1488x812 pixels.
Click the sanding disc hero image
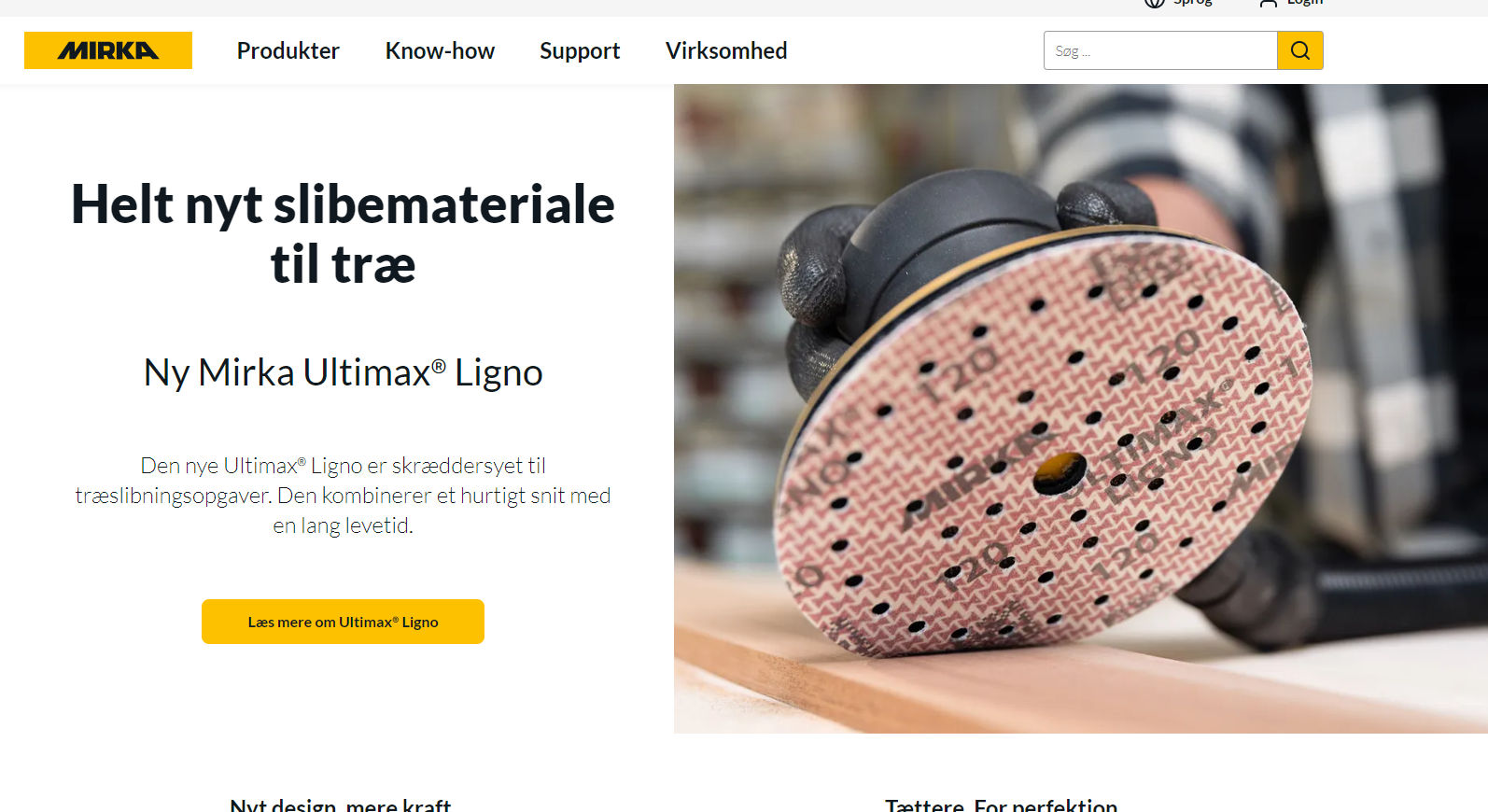pyautogui.click(x=1081, y=409)
